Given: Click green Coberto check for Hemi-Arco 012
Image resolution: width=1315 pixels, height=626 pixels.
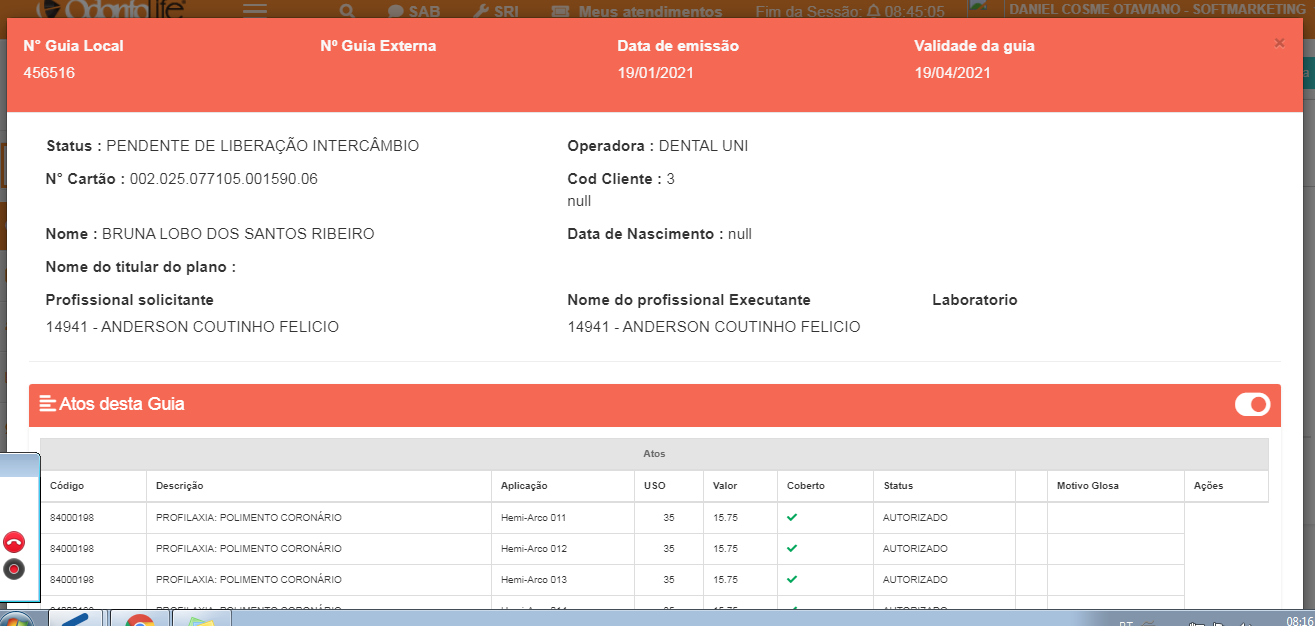Looking at the screenshot, I should [x=792, y=549].
